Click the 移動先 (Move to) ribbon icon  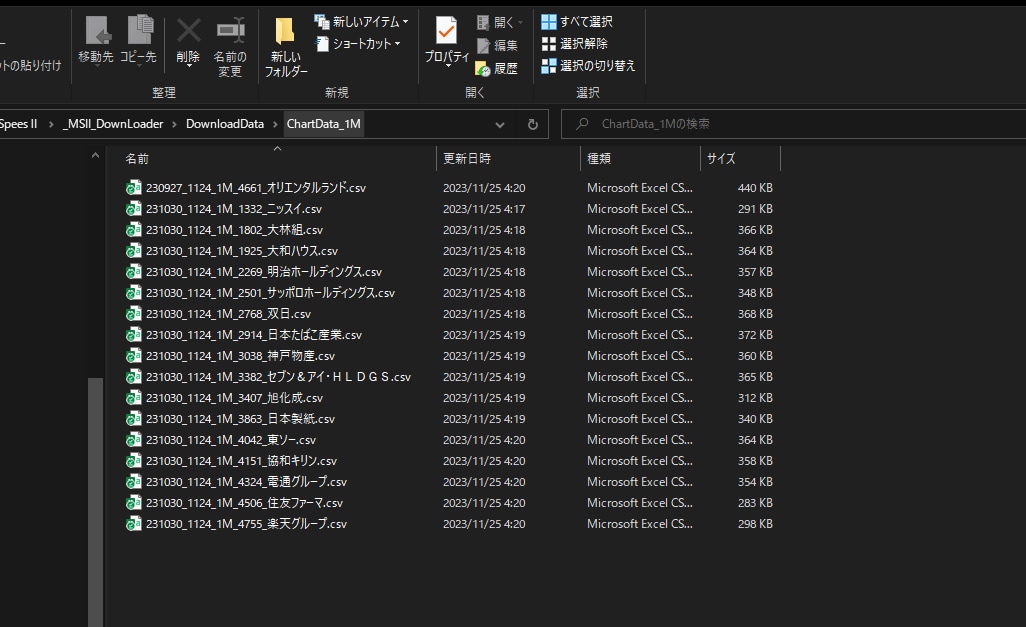tap(96, 41)
